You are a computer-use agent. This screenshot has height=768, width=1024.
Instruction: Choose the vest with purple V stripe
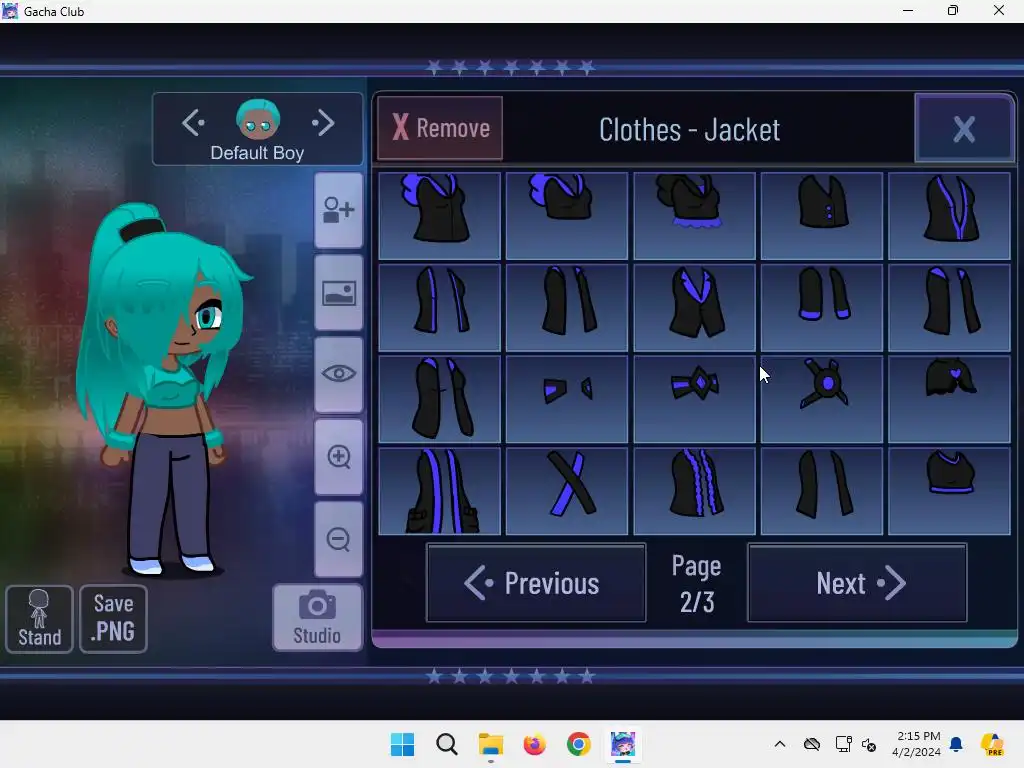coord(949,216)
